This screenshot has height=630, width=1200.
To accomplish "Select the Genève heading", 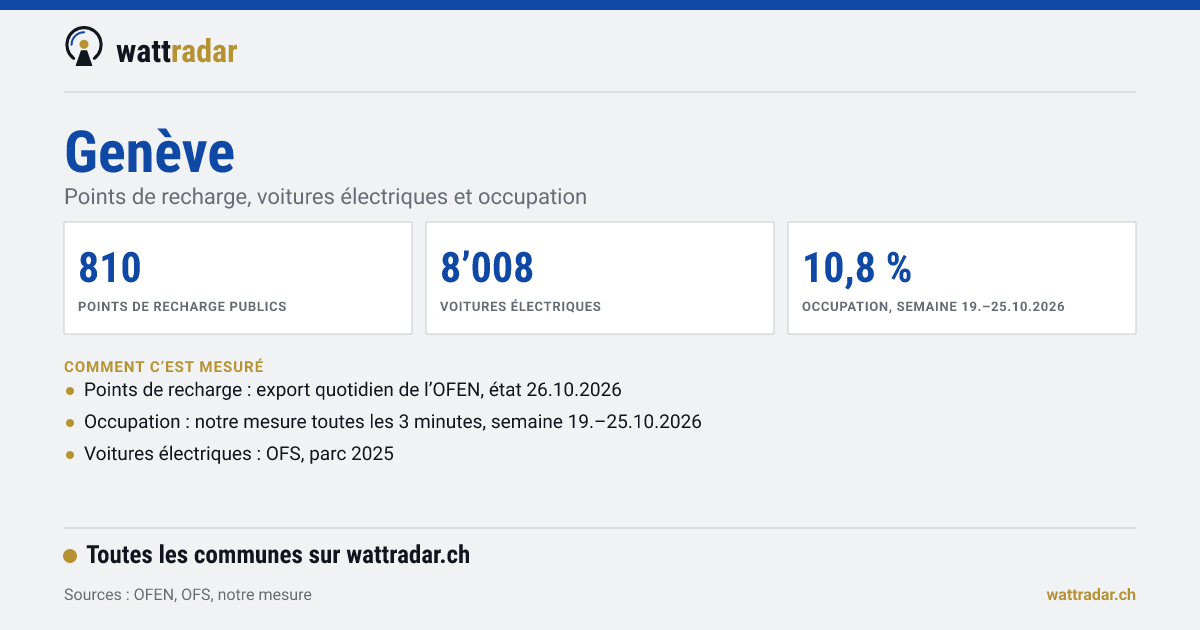I will tap(149, 153).
